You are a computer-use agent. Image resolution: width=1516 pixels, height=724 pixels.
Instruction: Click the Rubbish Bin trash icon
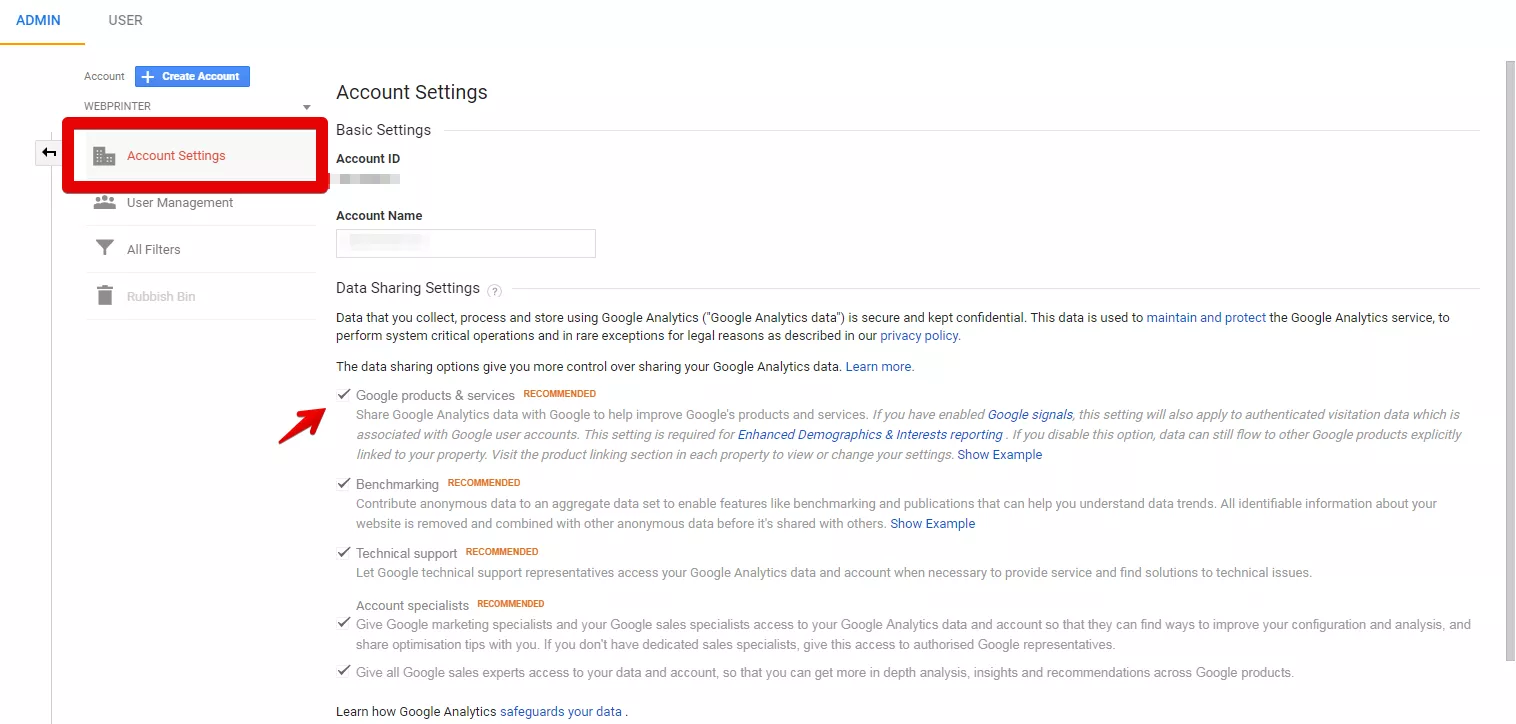click(x=104, y=296)
